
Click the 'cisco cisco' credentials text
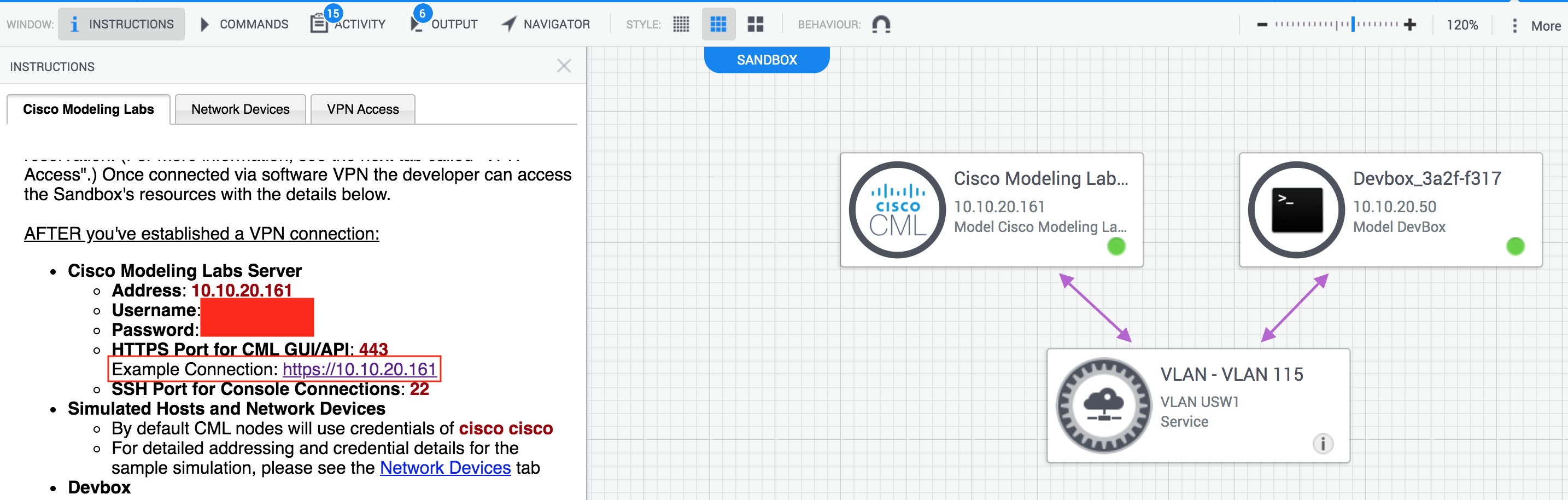click(505, 429)
